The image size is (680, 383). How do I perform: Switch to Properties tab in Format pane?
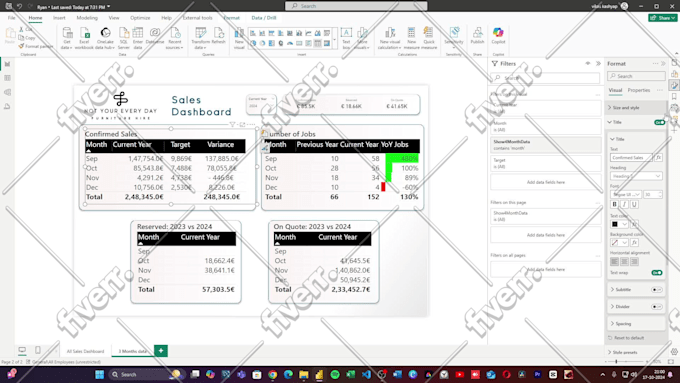coord(639,90)
